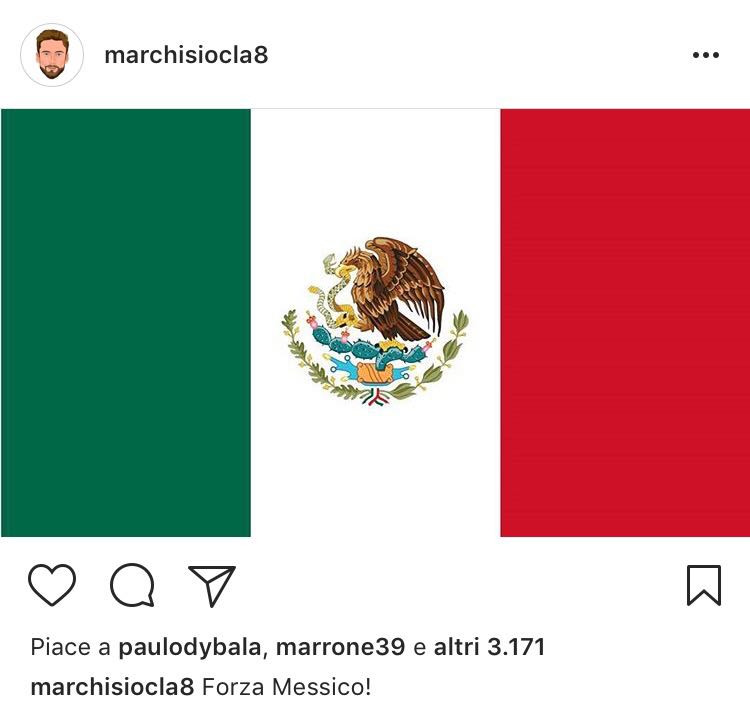Screen dimensions: 750x706
Task: Click marchisiocla8 username in the caption
Action: [x=112, y=687]
